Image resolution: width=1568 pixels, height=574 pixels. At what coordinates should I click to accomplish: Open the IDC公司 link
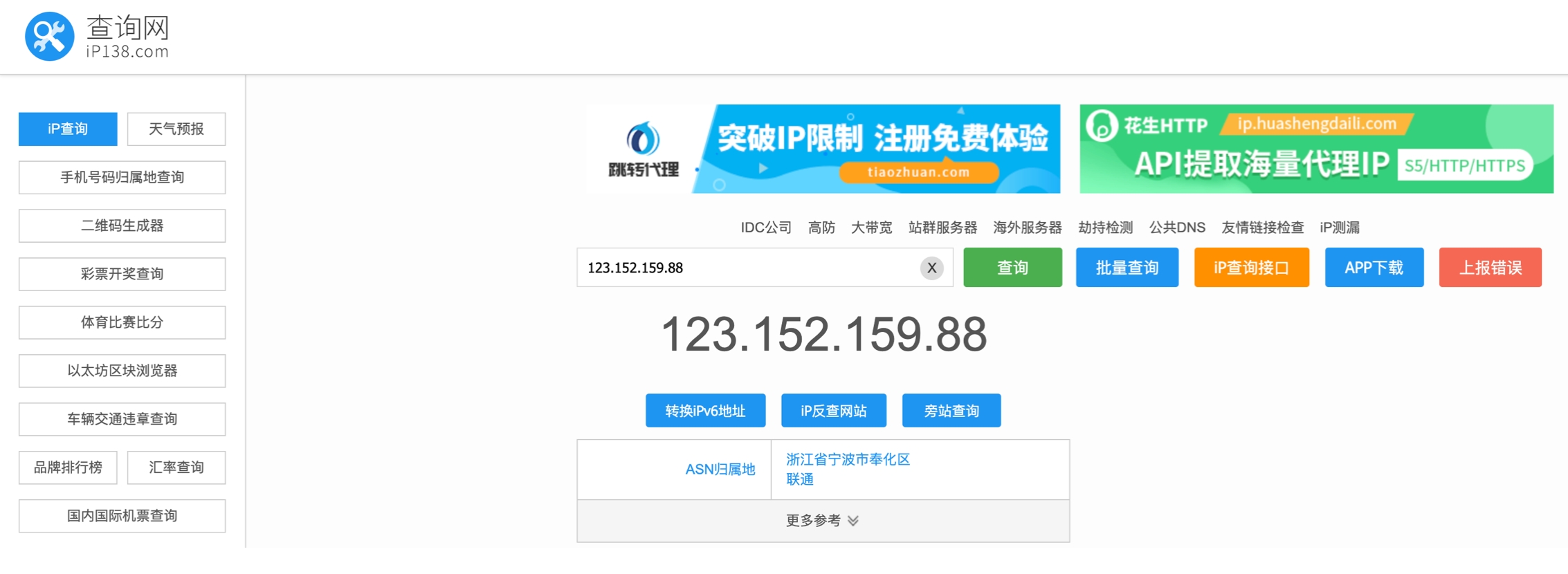click(766, 228)
